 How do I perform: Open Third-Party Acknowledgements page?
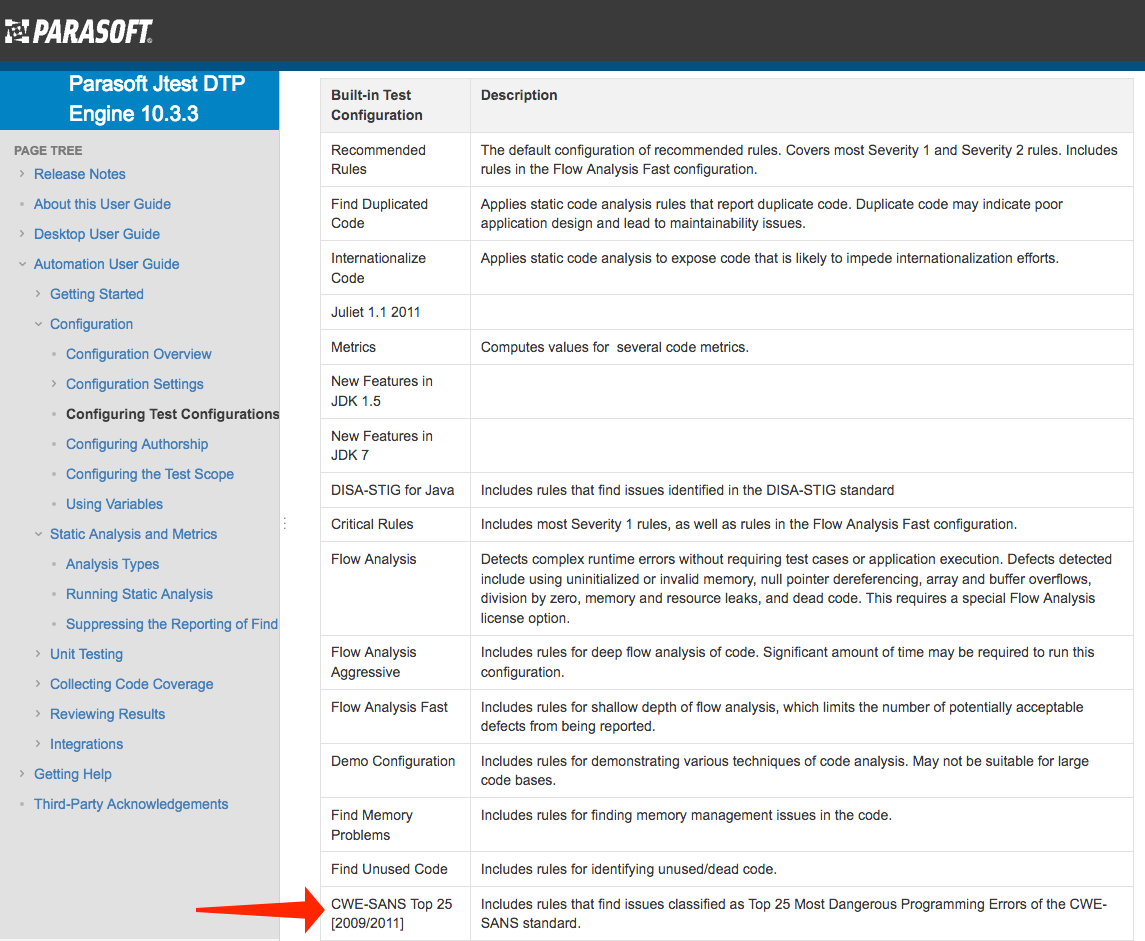[x=131, y=804]
